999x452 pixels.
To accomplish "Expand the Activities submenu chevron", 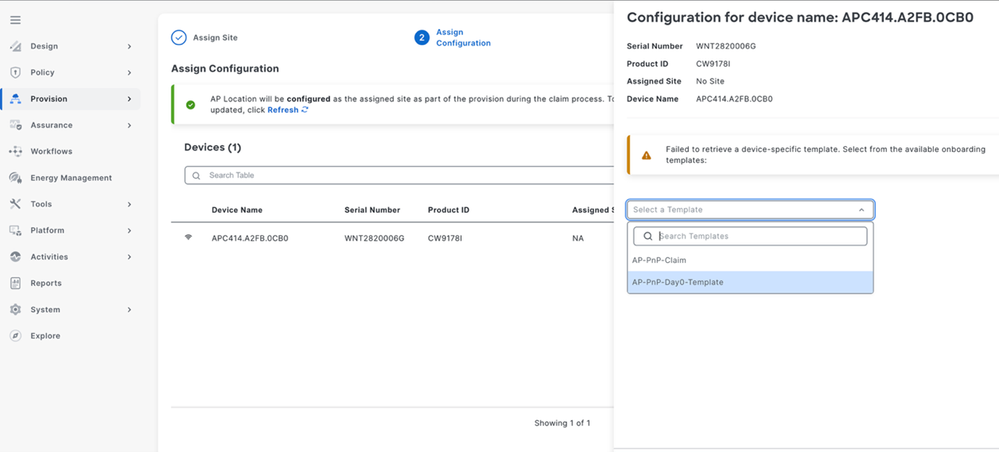I will click(129, 257).
